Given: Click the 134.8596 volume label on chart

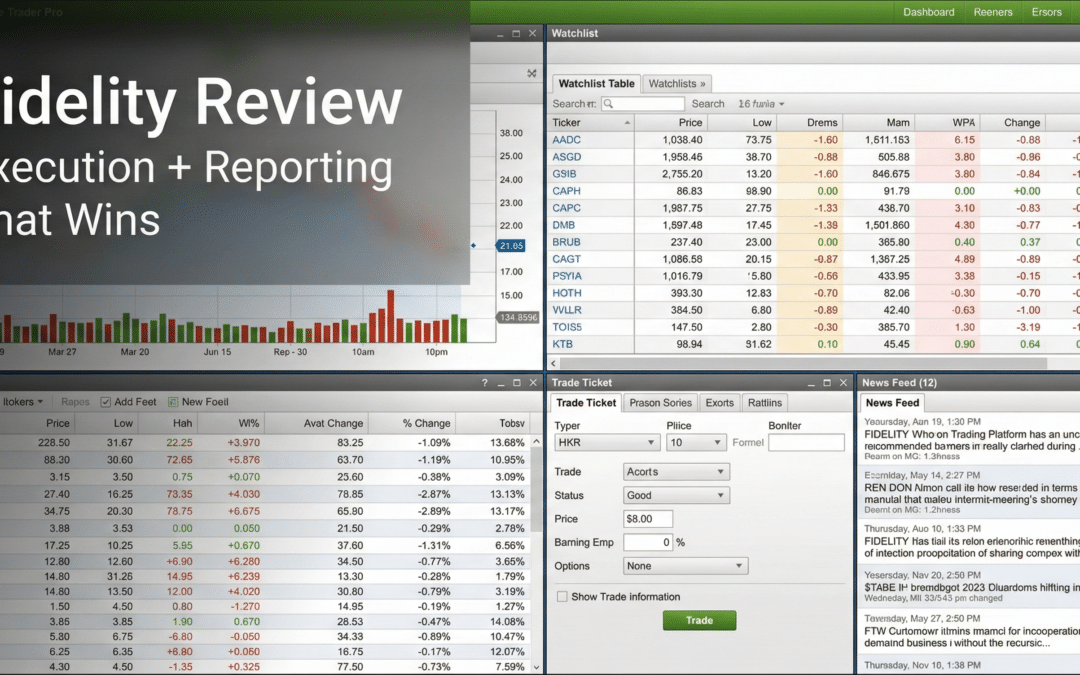Looking at the screenshot, I should (x=517, y=318).
